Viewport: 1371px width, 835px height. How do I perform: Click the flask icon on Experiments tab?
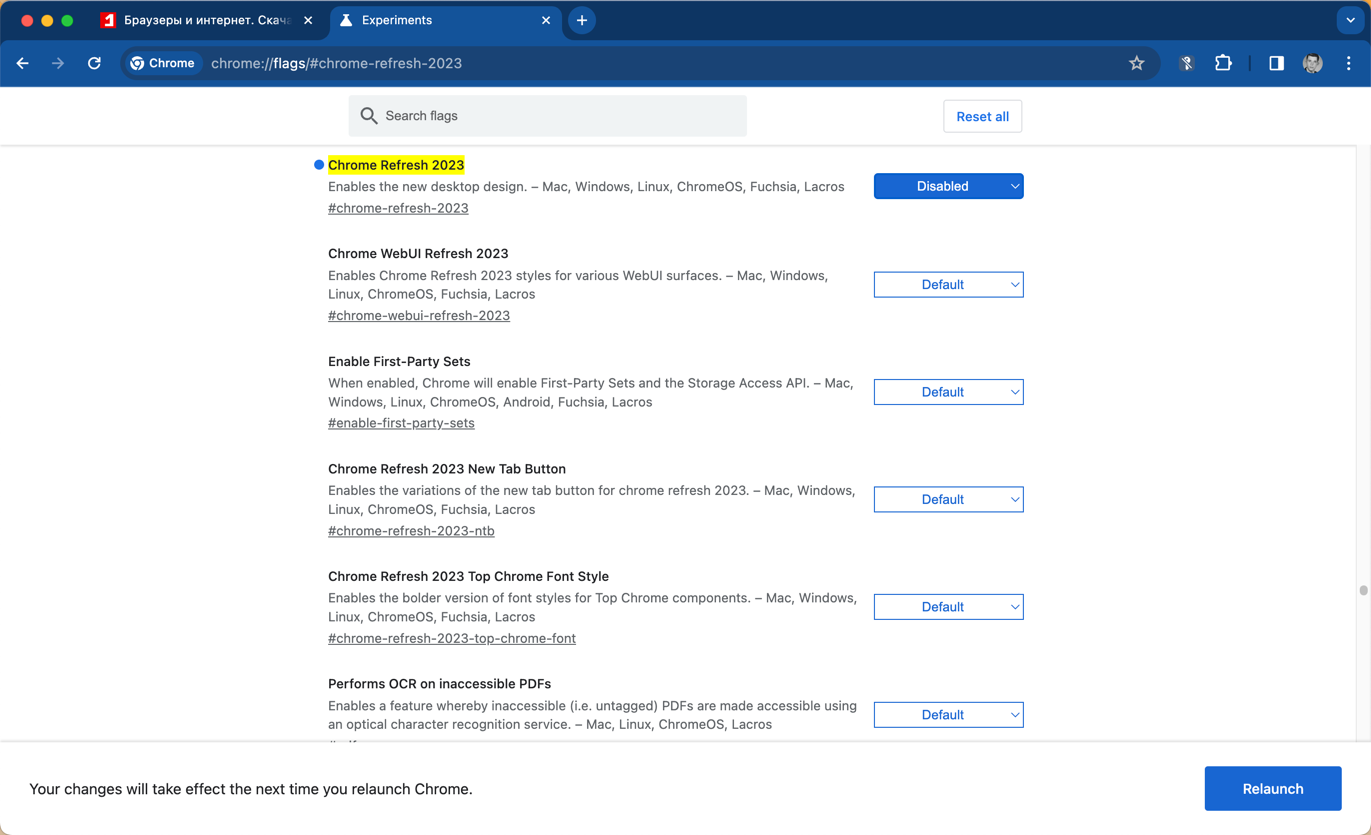346,20
